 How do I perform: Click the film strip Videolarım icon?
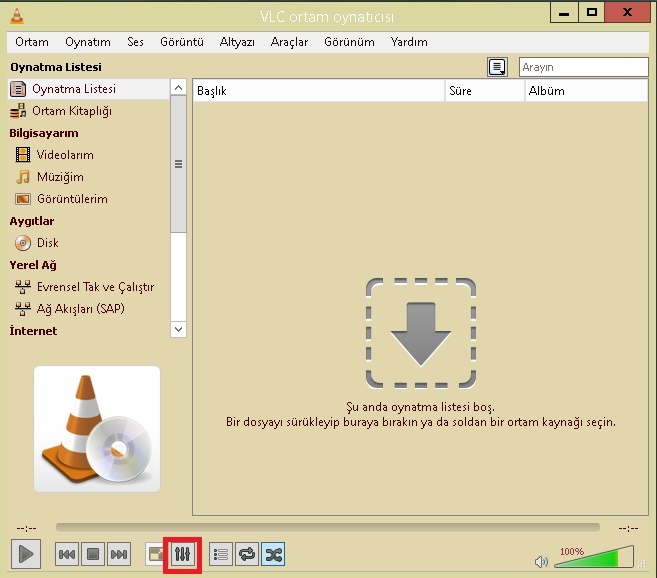click(23, 155)
